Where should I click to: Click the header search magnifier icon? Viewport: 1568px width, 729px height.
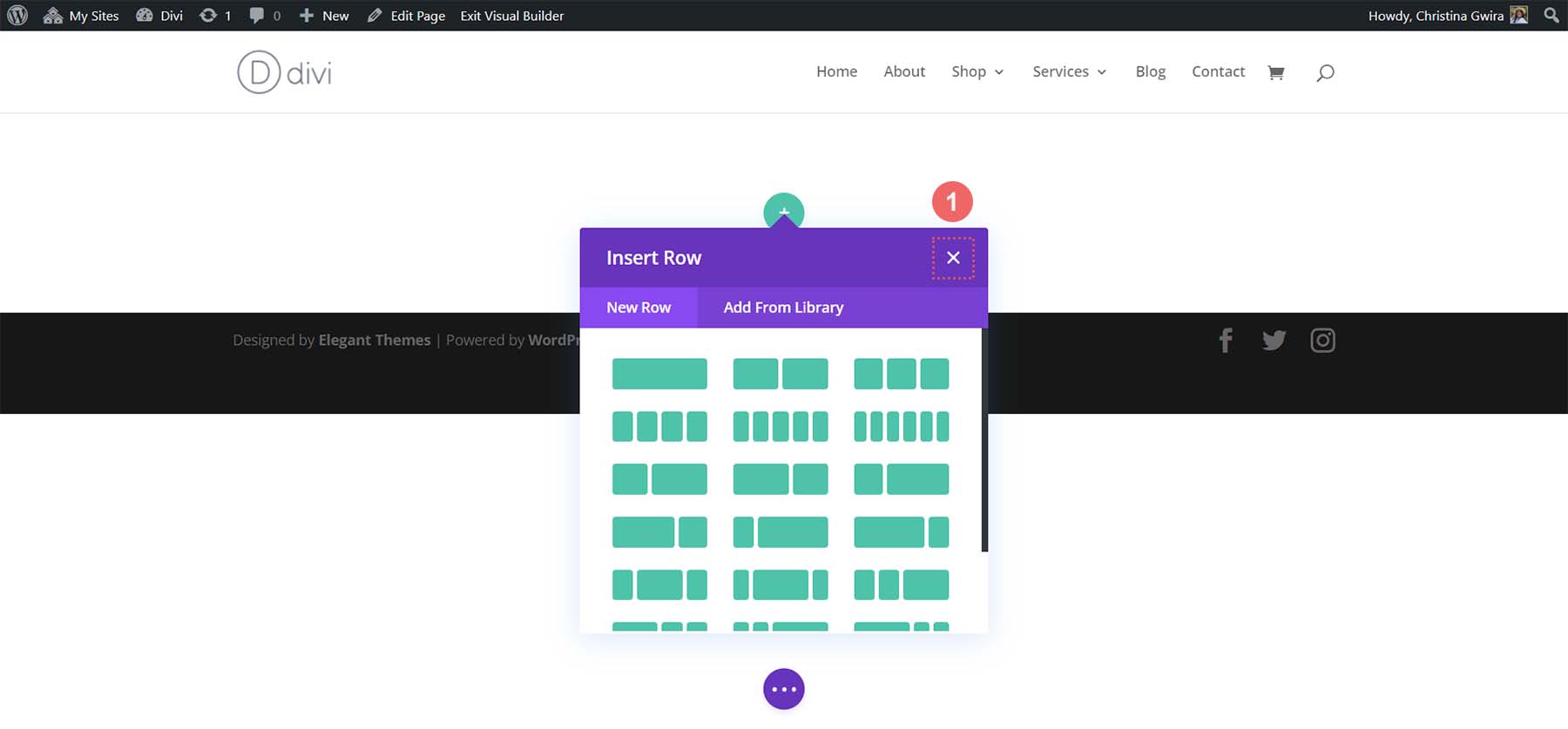tap(1325, 72)
